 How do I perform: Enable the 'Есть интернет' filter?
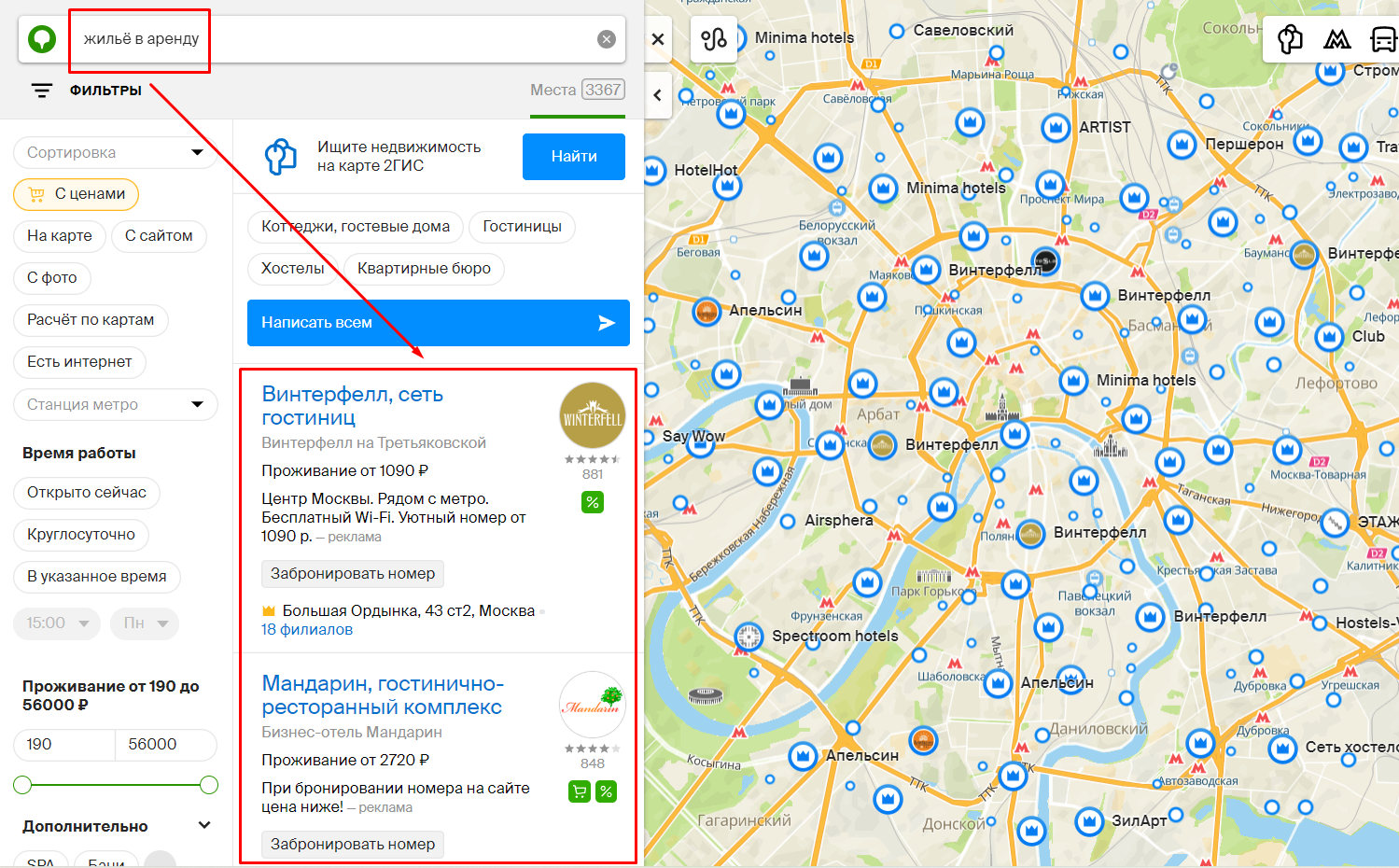79,362
